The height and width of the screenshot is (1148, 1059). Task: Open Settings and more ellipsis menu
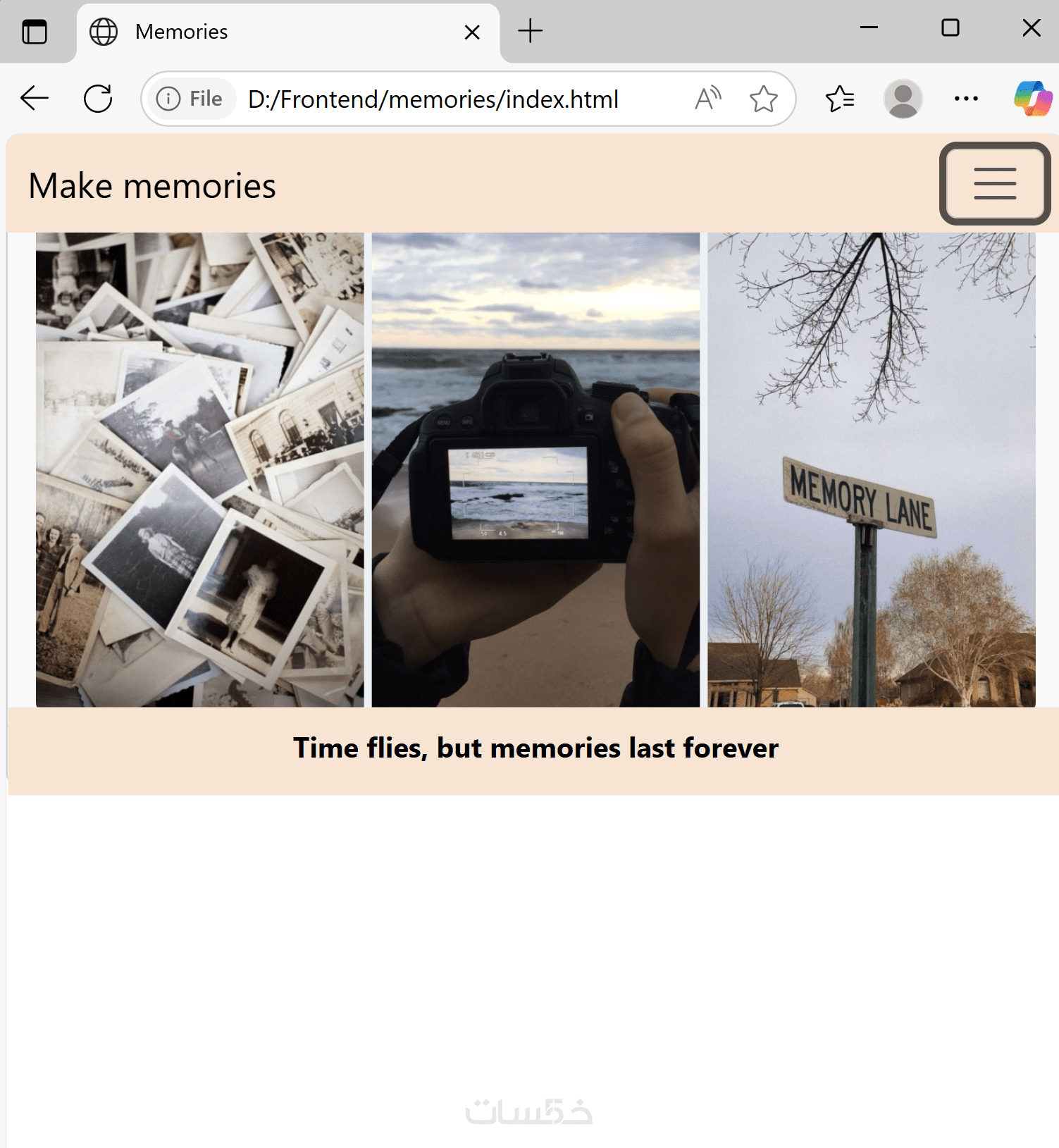click(966, 99)
